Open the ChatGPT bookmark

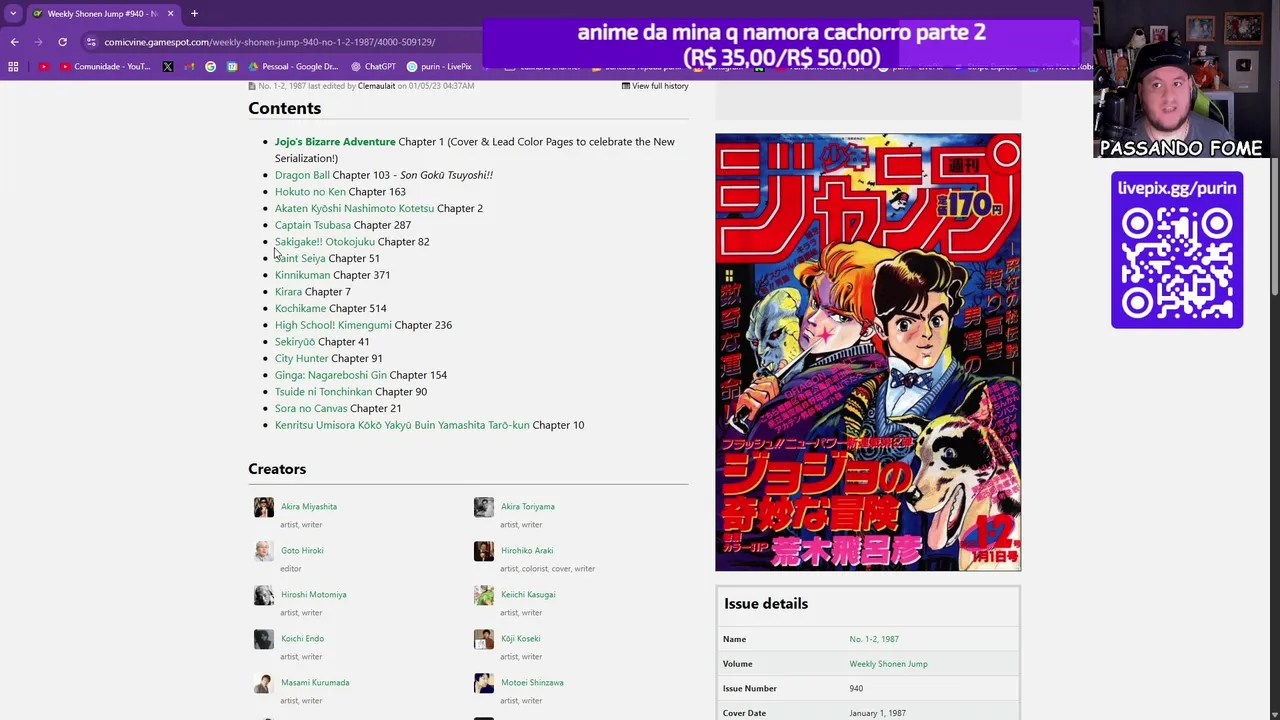click(x=373, y=67)
